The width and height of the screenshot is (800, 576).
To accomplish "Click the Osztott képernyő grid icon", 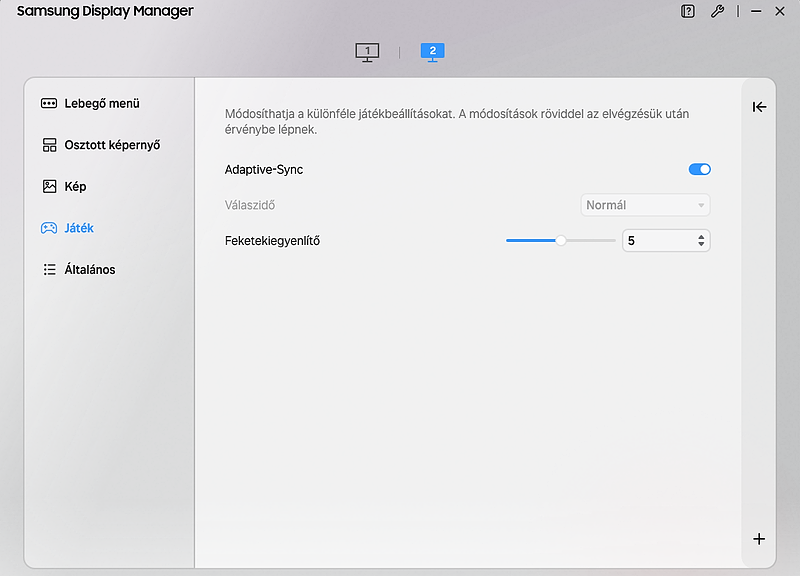I will click(49, 145).
